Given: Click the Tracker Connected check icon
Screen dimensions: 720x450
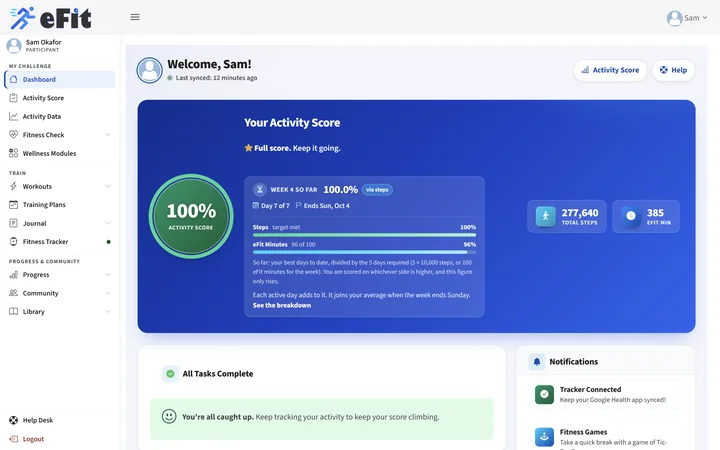Looking at the screenshot, I should 544,394.
